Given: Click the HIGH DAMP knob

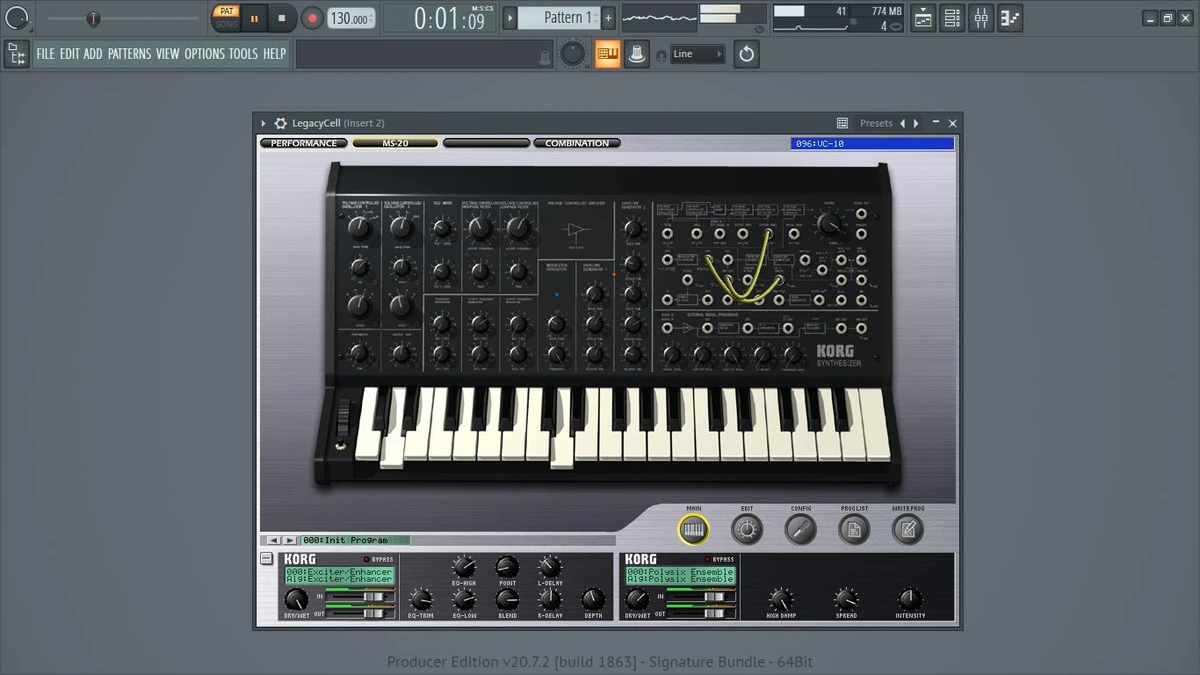Looking at the screenshot, I should click(x=780, y=599).
